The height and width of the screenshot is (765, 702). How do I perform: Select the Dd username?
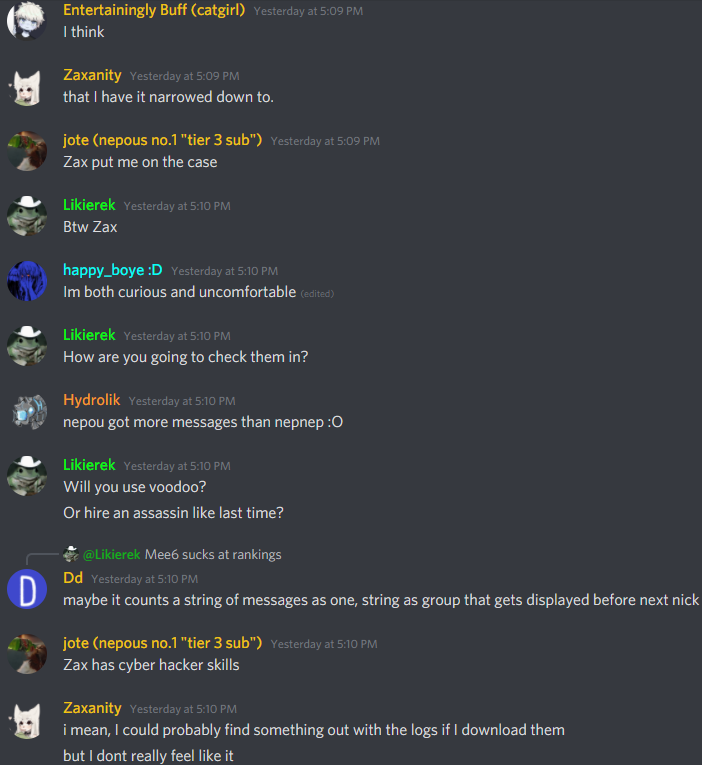click(x=73, y=578)
